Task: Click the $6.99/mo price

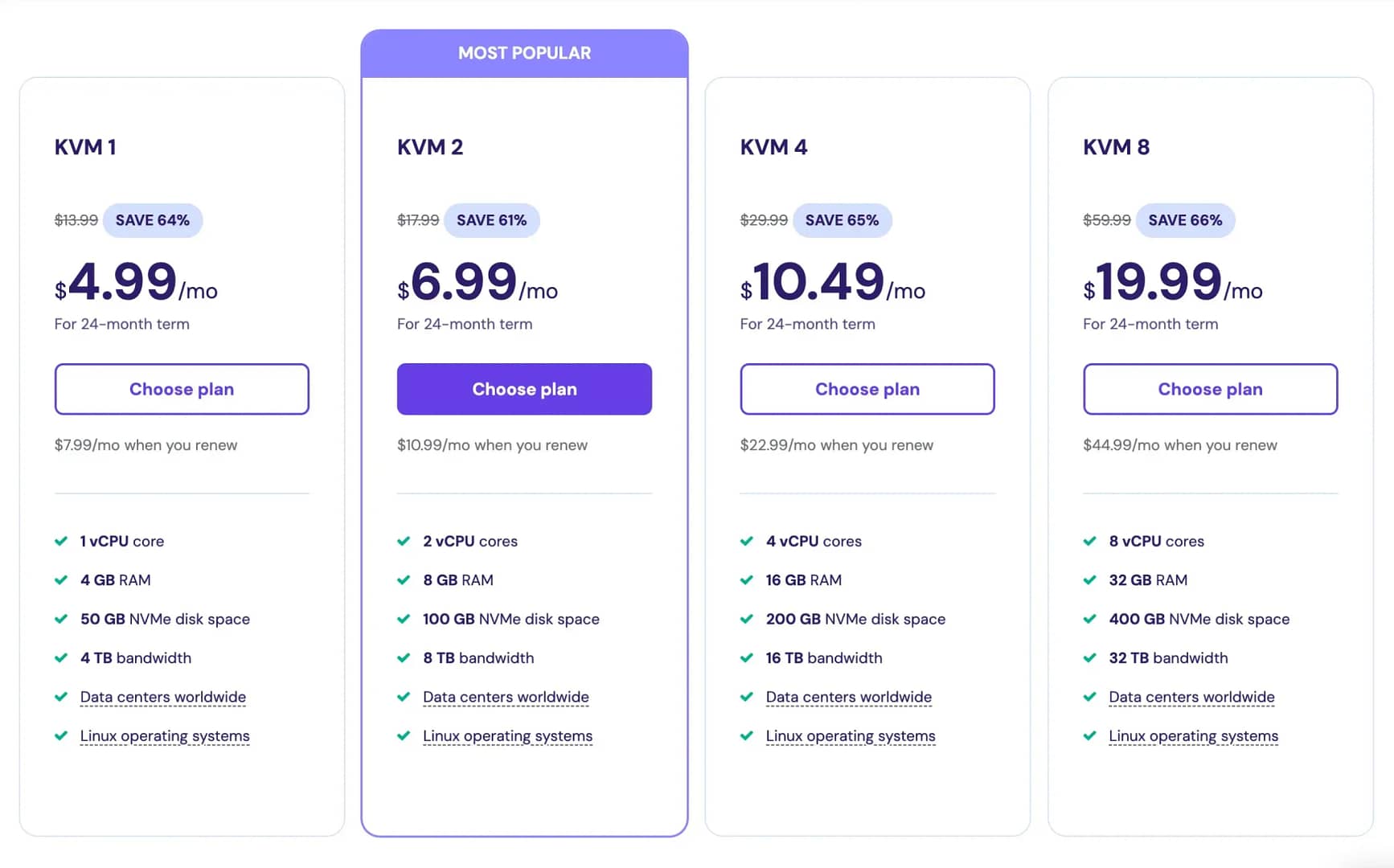Action: (478, 282)
